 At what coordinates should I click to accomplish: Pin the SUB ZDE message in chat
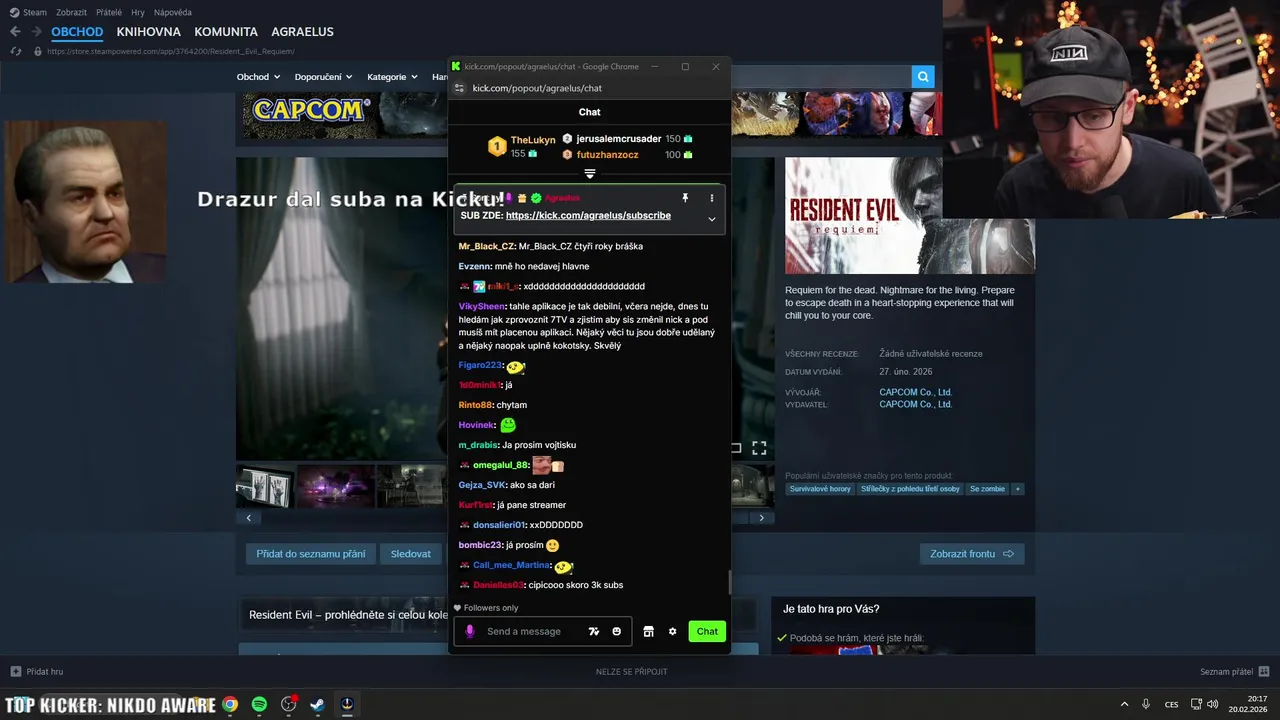685,198
